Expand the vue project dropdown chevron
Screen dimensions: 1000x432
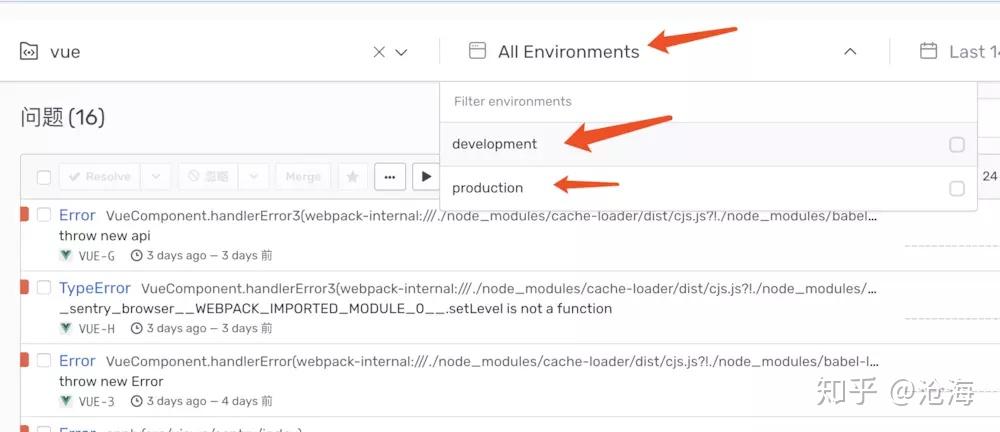click(402, 52)
